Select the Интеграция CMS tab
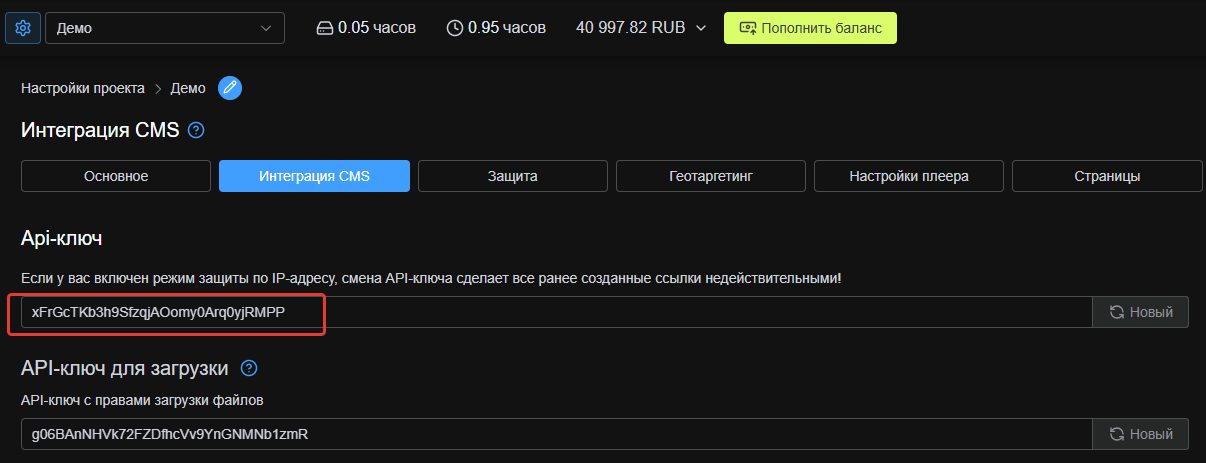 point(314,176)
